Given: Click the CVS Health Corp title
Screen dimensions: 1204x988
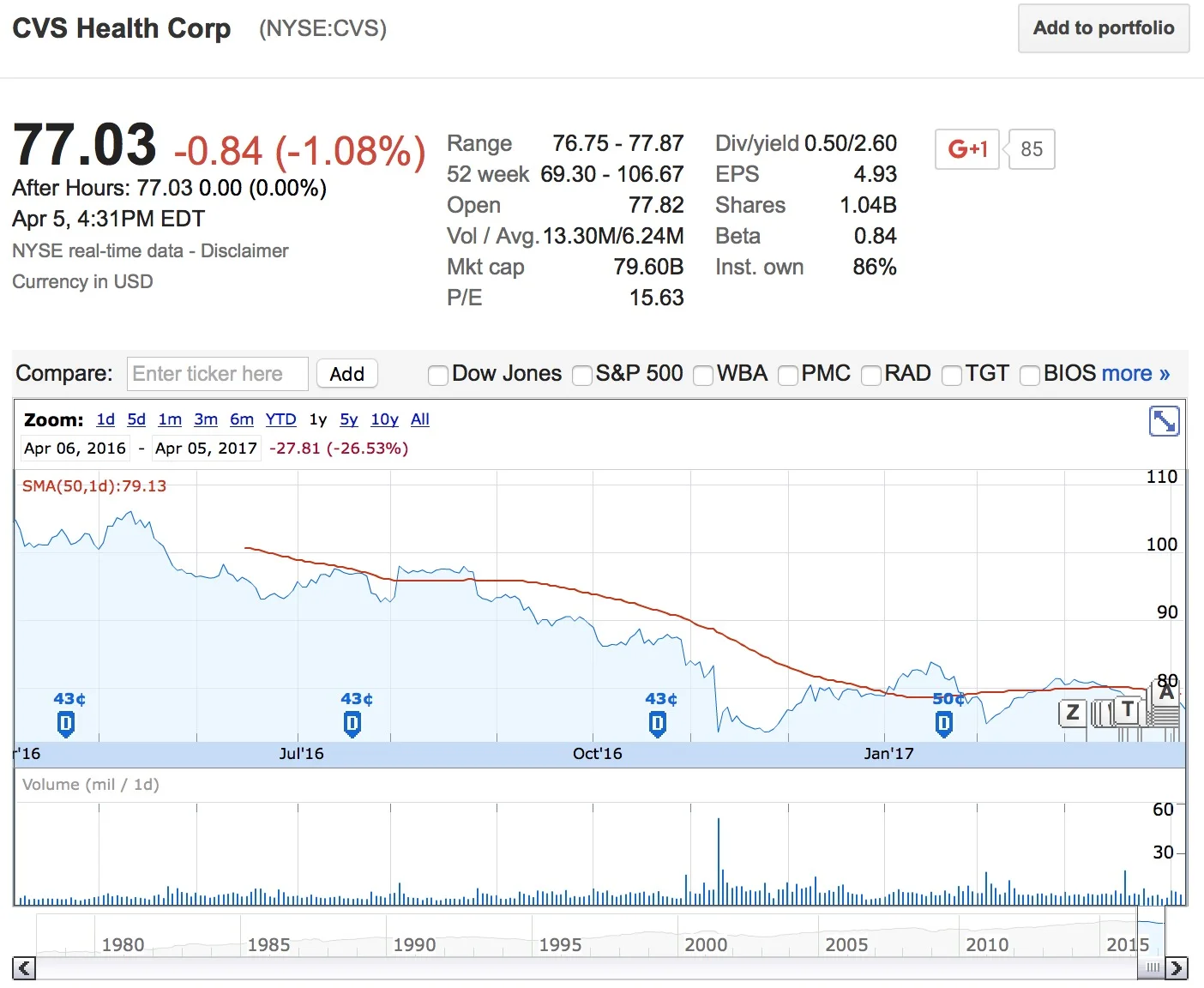Looking at the screenshot, I should pyautogui.click(x=122, y=28).
